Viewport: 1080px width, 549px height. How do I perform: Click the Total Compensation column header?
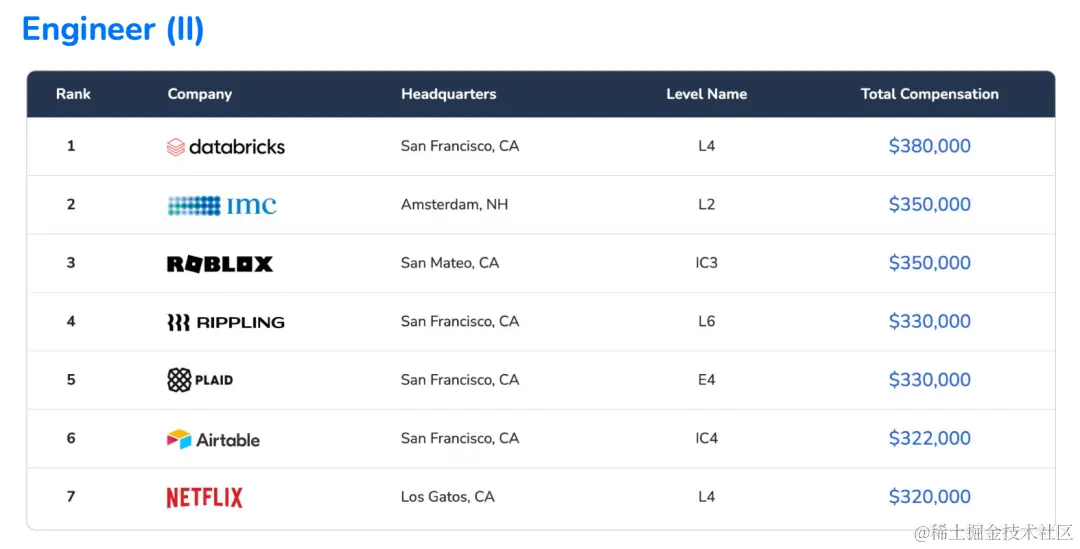click(930, 94)
